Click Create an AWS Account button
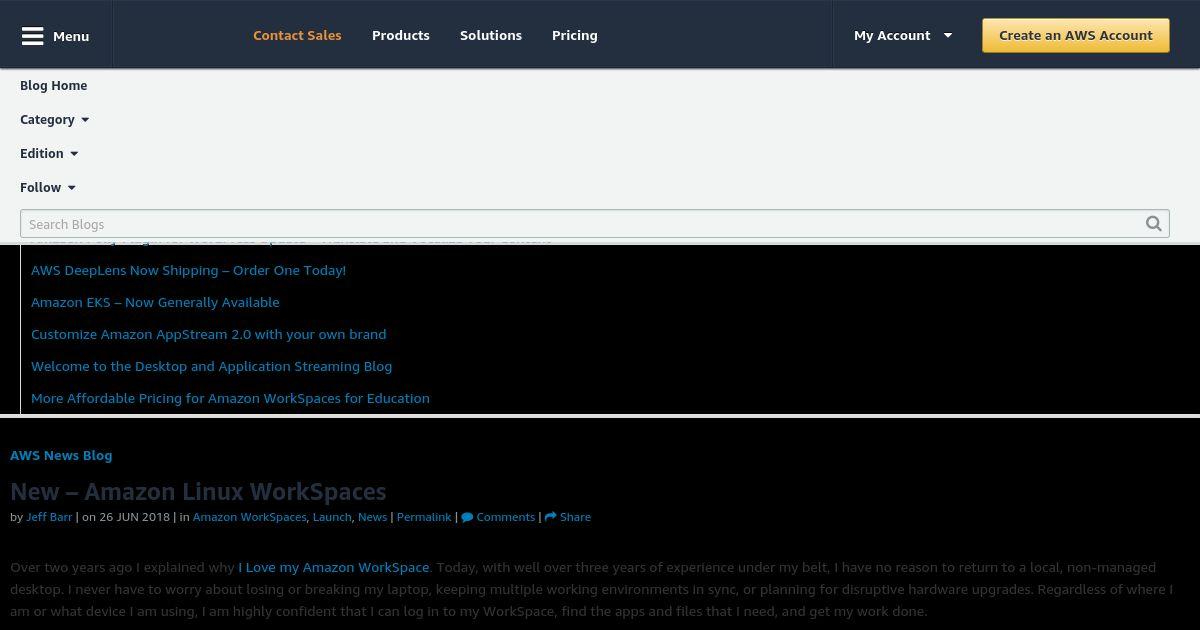 coord(1076,35)
